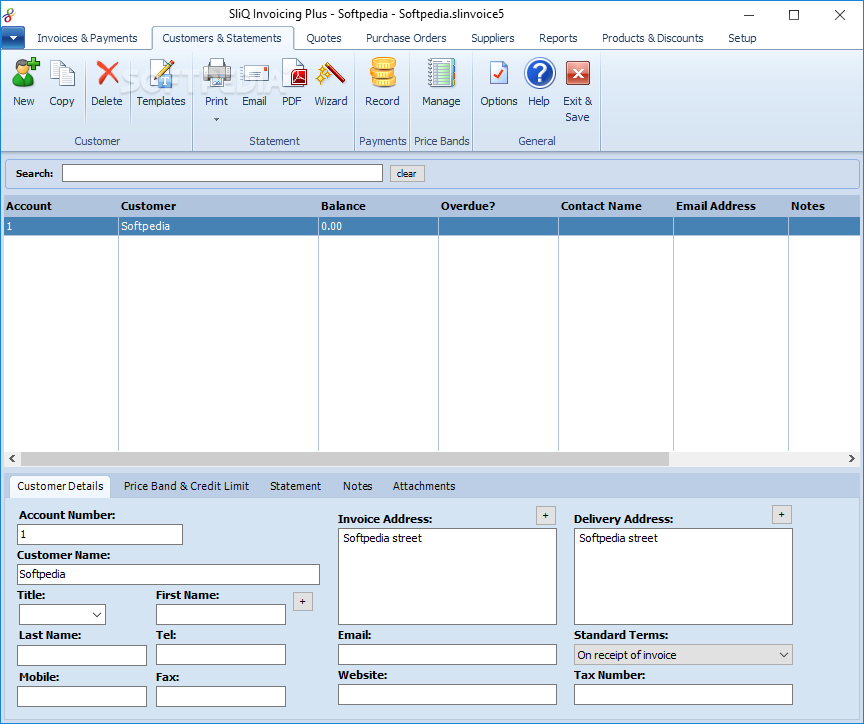
Task: Click the Website field
Action: coord(447,694)
